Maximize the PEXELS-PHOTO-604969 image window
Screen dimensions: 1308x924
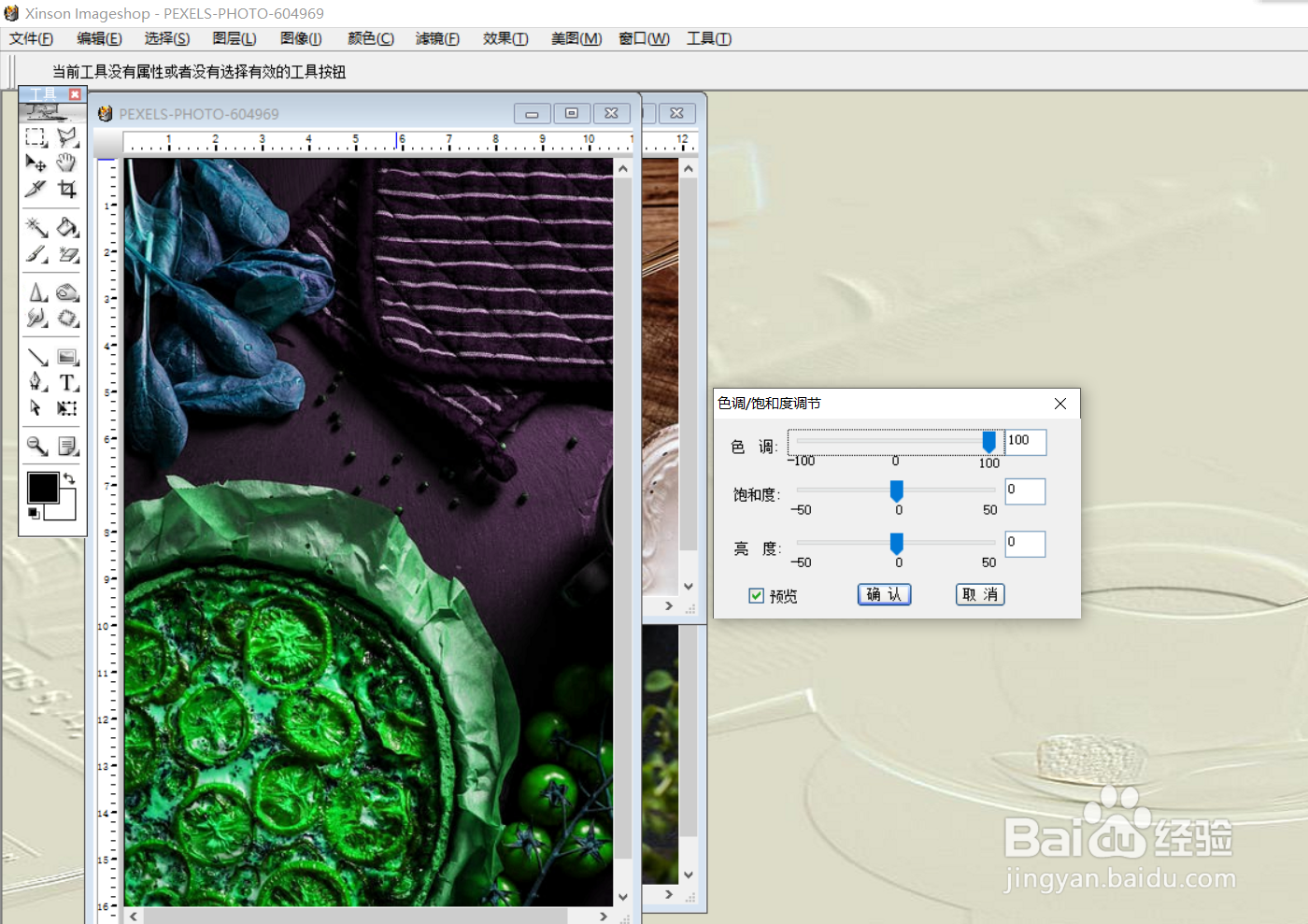pyautogui.click(x=572, y=114)
